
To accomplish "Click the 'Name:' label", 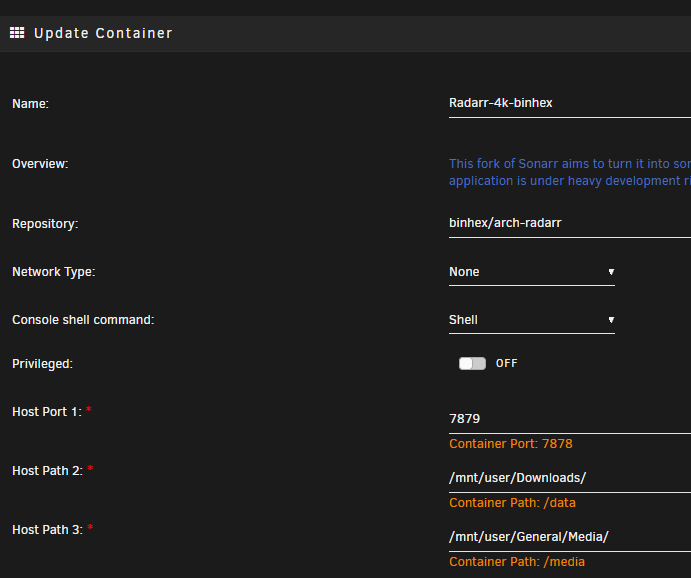I will point(30,104).
